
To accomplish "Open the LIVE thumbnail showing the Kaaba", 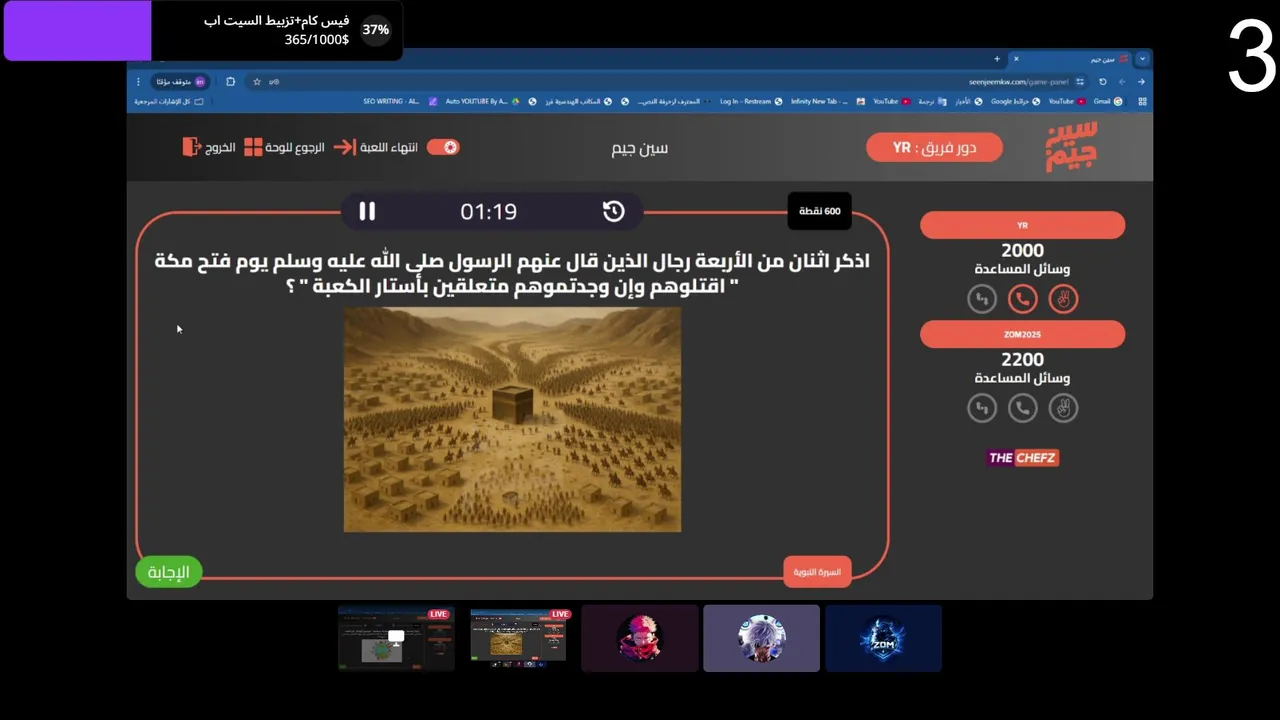I will tap(518, 638).
